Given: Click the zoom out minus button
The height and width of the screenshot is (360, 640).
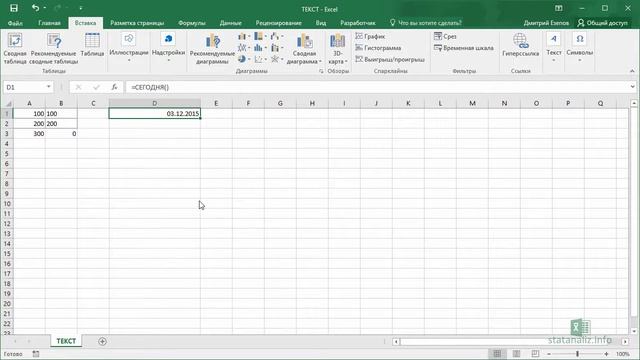Looking at the screenshot, I should [549, 354].
